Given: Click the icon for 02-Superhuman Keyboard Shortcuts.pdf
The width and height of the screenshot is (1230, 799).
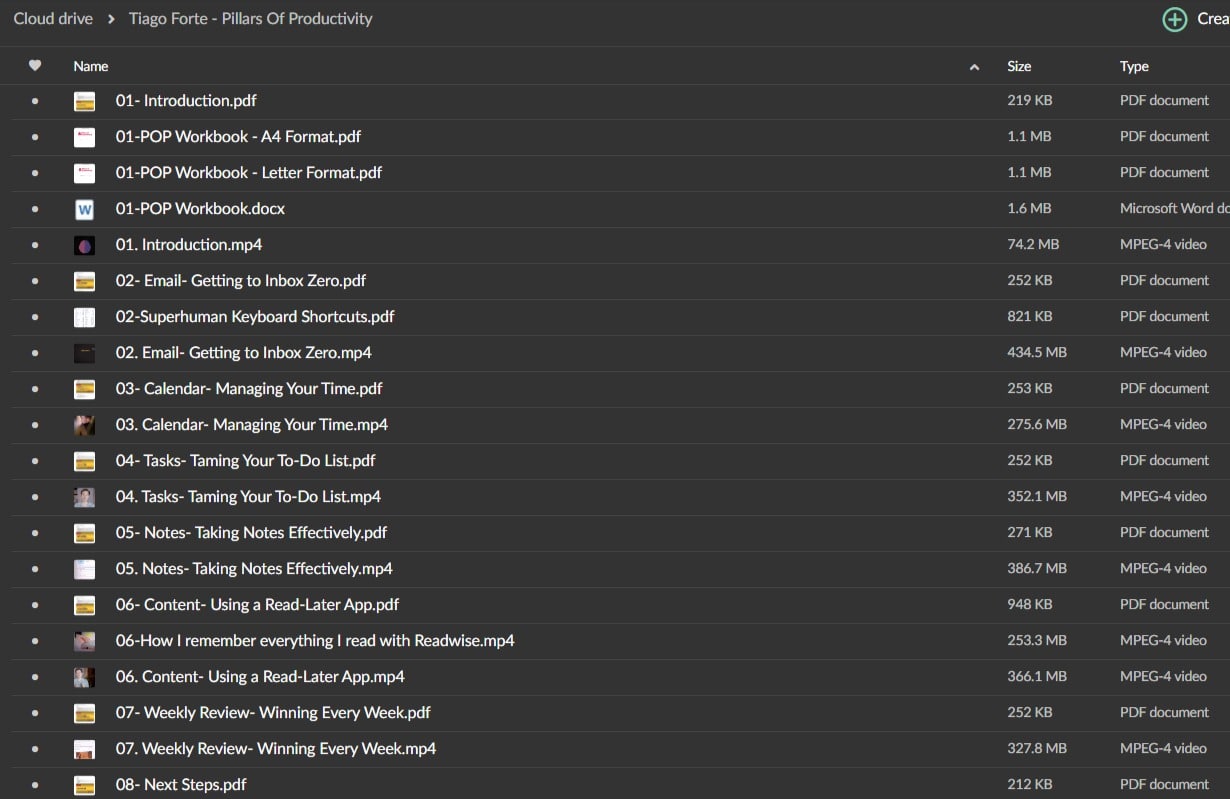Looking at the screenshot, I should click(84, 317).
